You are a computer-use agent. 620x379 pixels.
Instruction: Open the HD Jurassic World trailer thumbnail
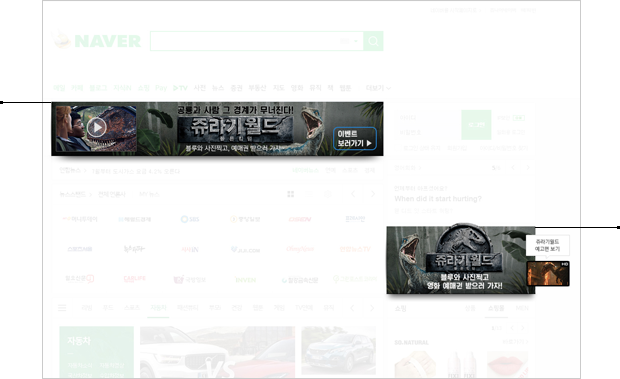click(x=548, y=273)
